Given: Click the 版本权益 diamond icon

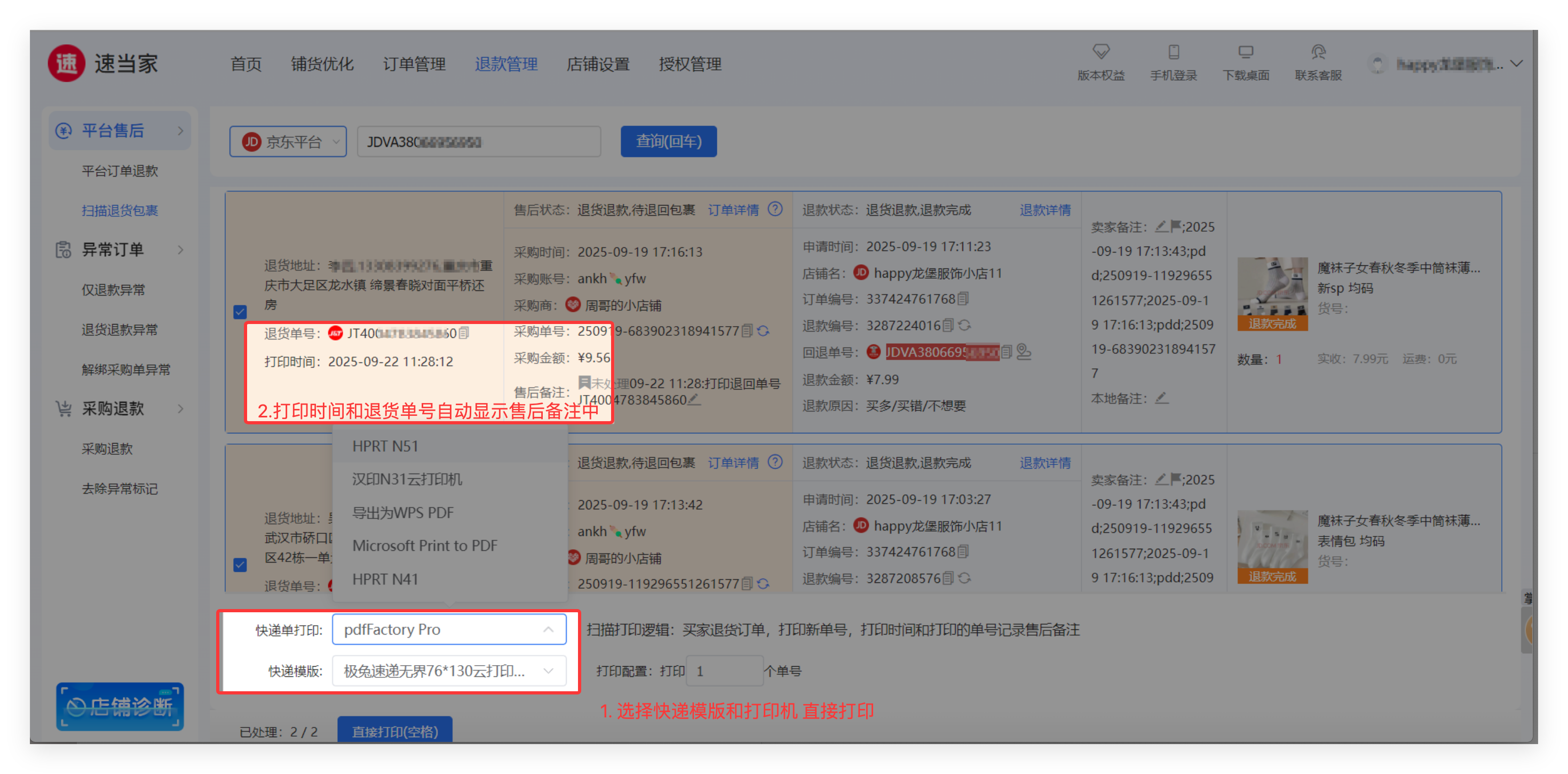Looking at the screenshot, I should 1100,52.
